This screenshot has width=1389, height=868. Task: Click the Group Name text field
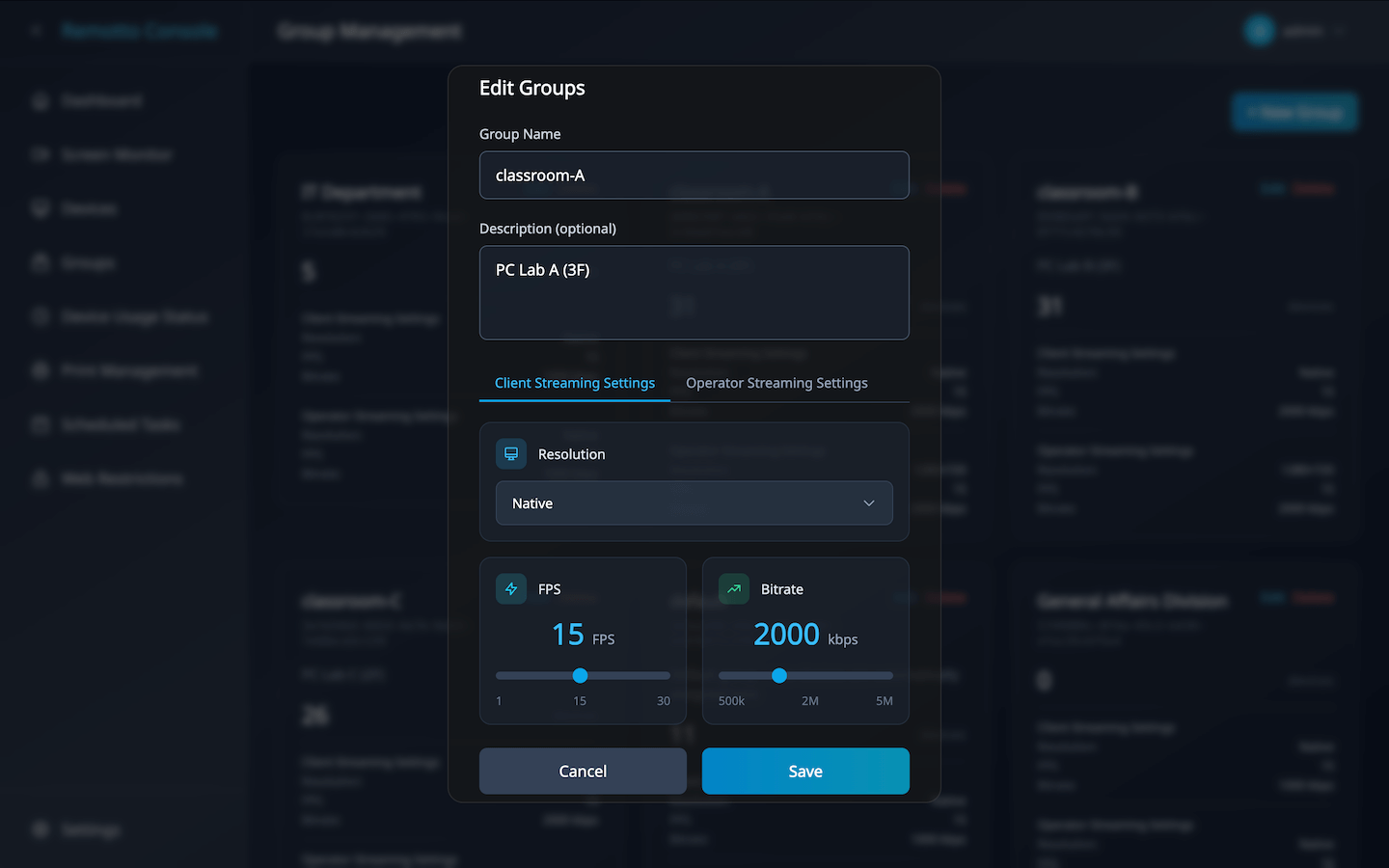[x=694, y=176]
